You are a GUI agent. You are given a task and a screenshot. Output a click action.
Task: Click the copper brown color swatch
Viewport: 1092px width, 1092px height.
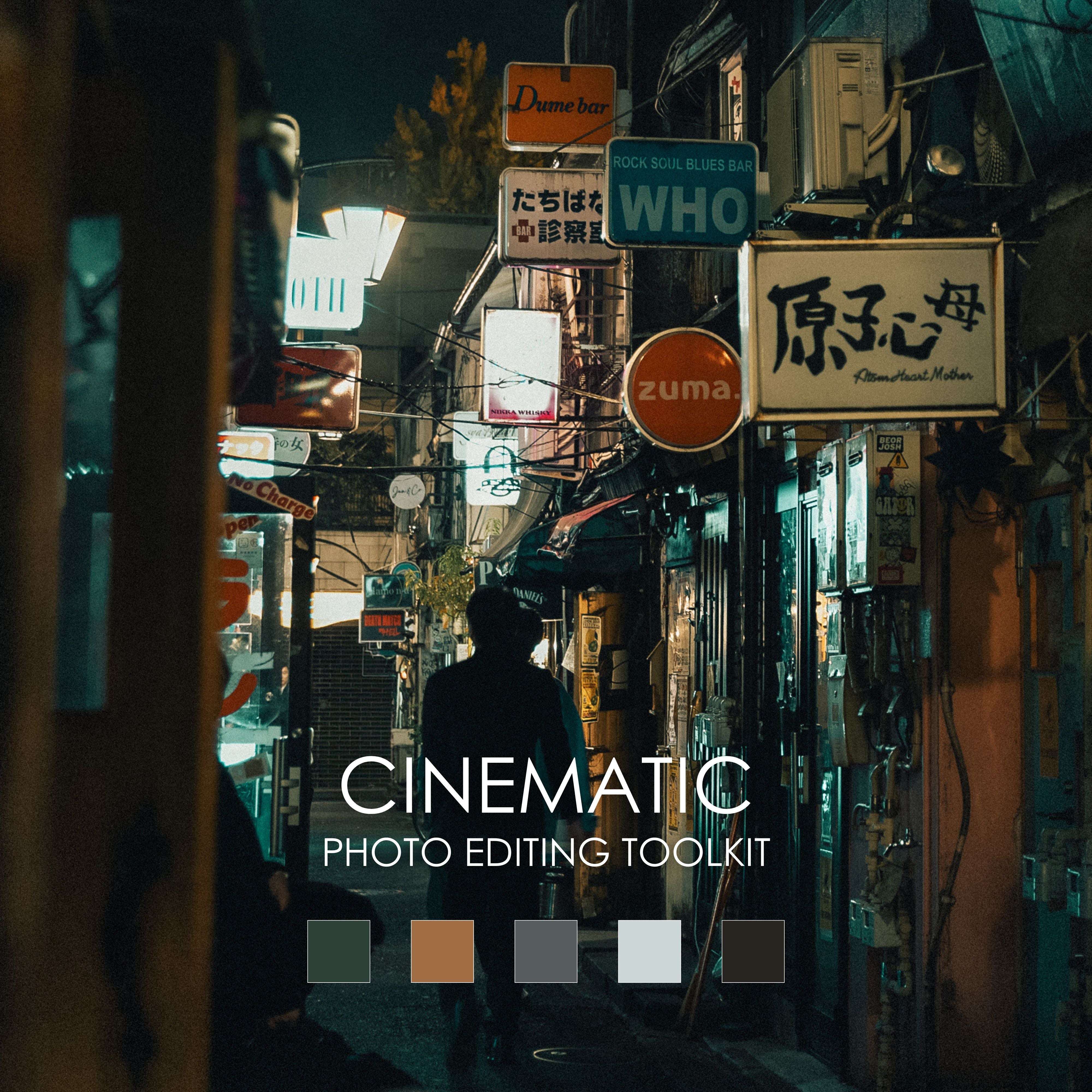(x=442, y=951)
